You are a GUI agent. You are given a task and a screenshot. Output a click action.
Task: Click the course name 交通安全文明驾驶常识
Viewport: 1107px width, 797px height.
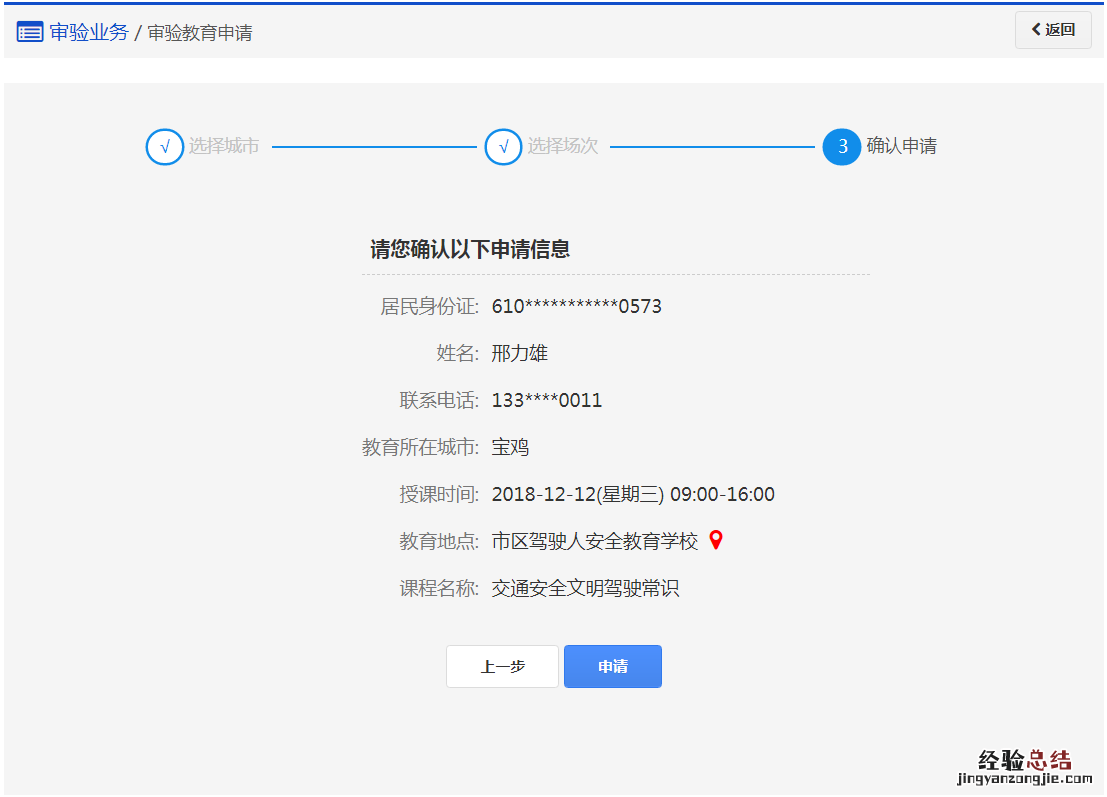(x=585, y=588)
